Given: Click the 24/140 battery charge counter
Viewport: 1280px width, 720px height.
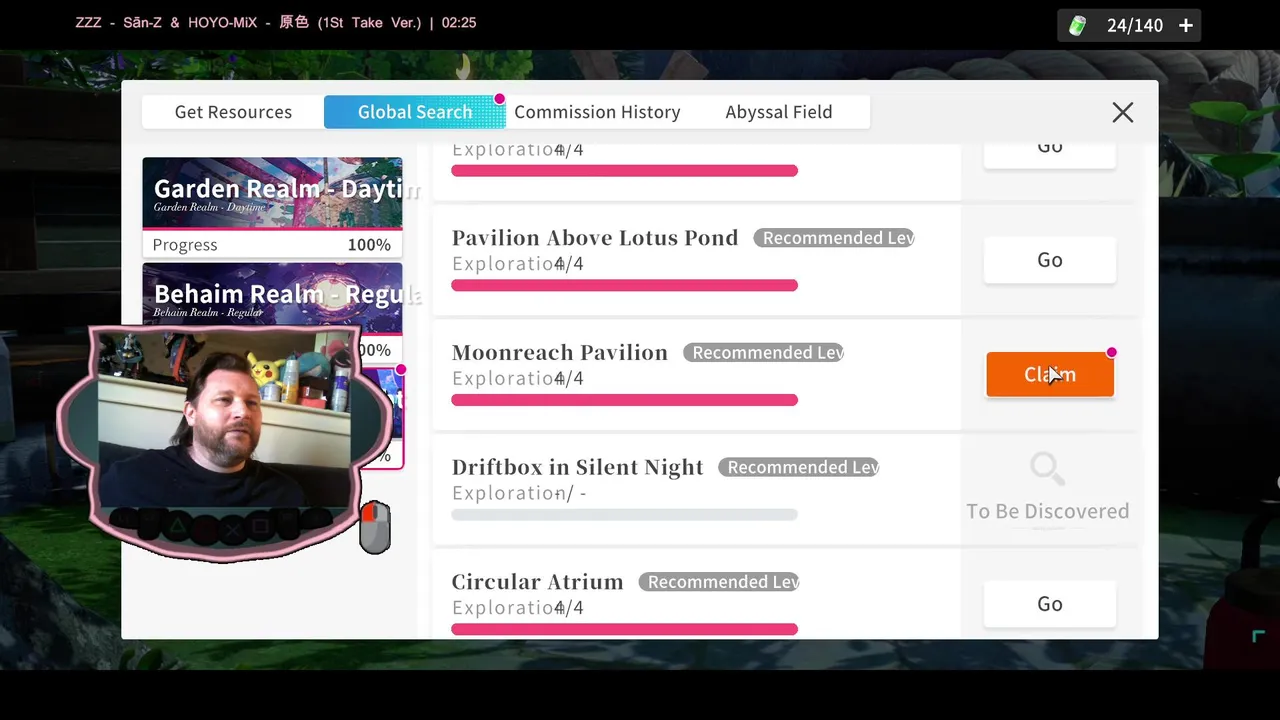Looking at the screenshot, I should point(1134,26).
